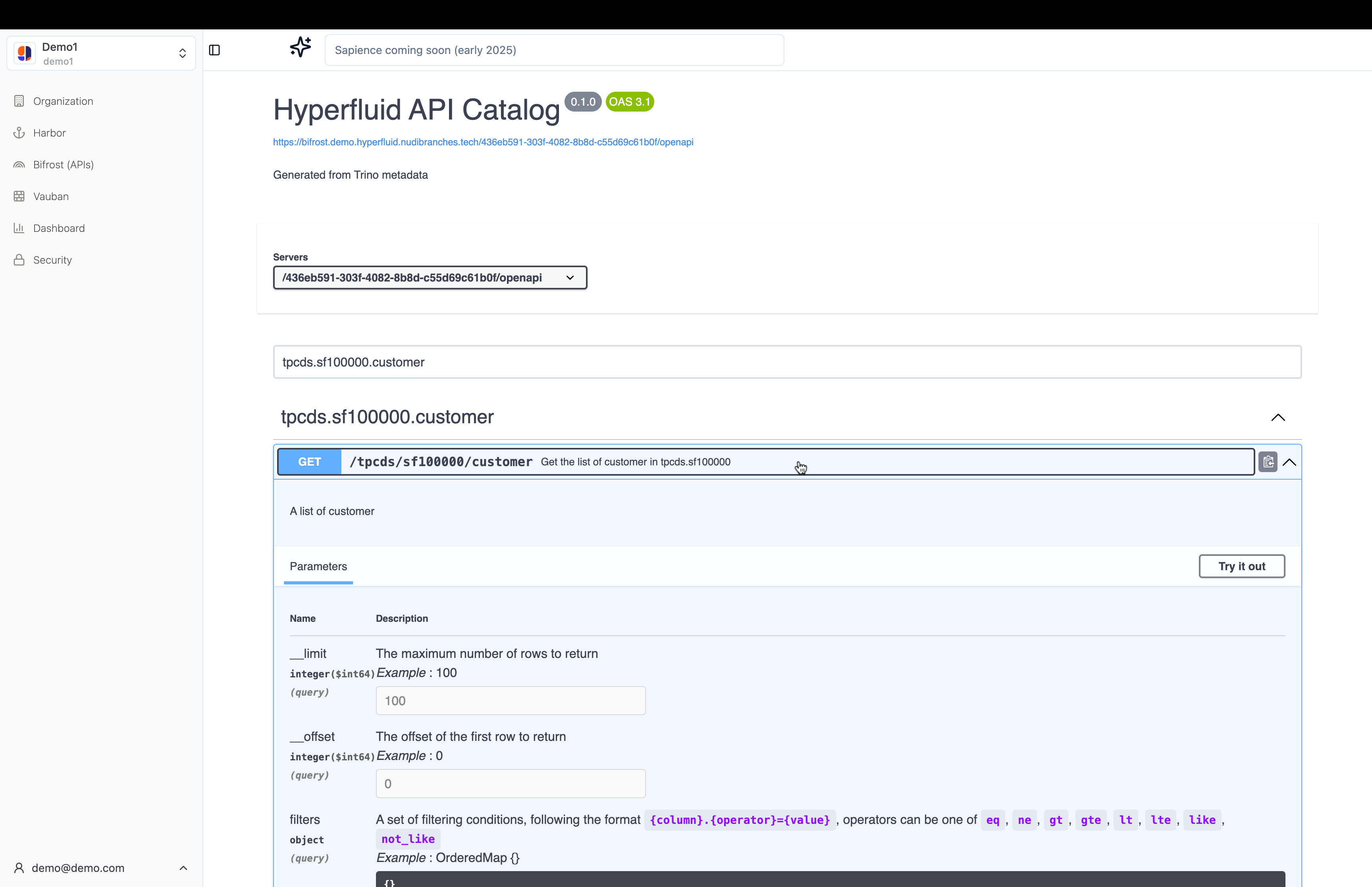This screenshot has height=887, width=1372.
Task: Click the Hyperfluid API Catalog title
Action: [x=416, y=110]
